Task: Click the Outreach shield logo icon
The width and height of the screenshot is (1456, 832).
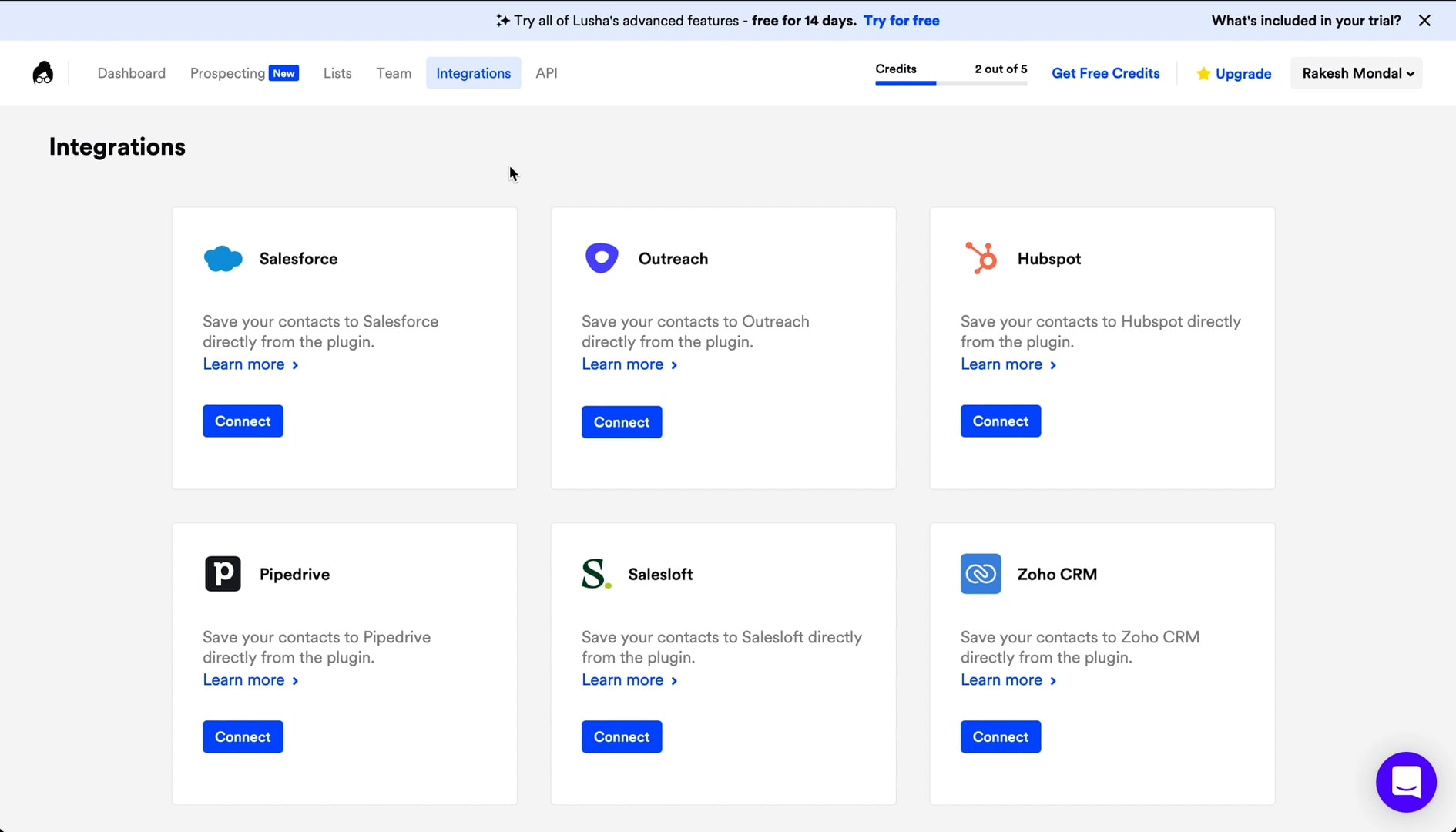Action: click(x=602, y=258)
